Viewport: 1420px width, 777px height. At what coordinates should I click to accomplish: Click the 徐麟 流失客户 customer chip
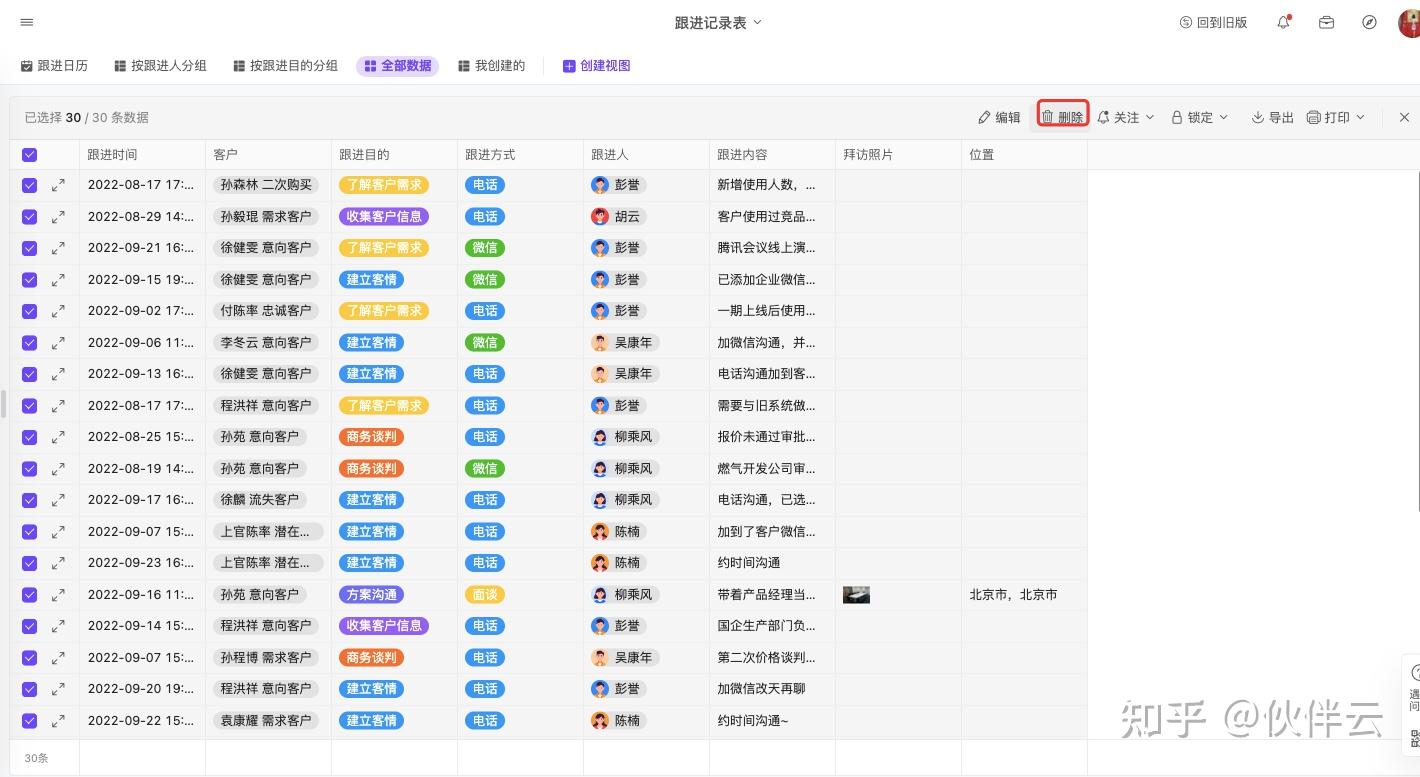point(260,500)
